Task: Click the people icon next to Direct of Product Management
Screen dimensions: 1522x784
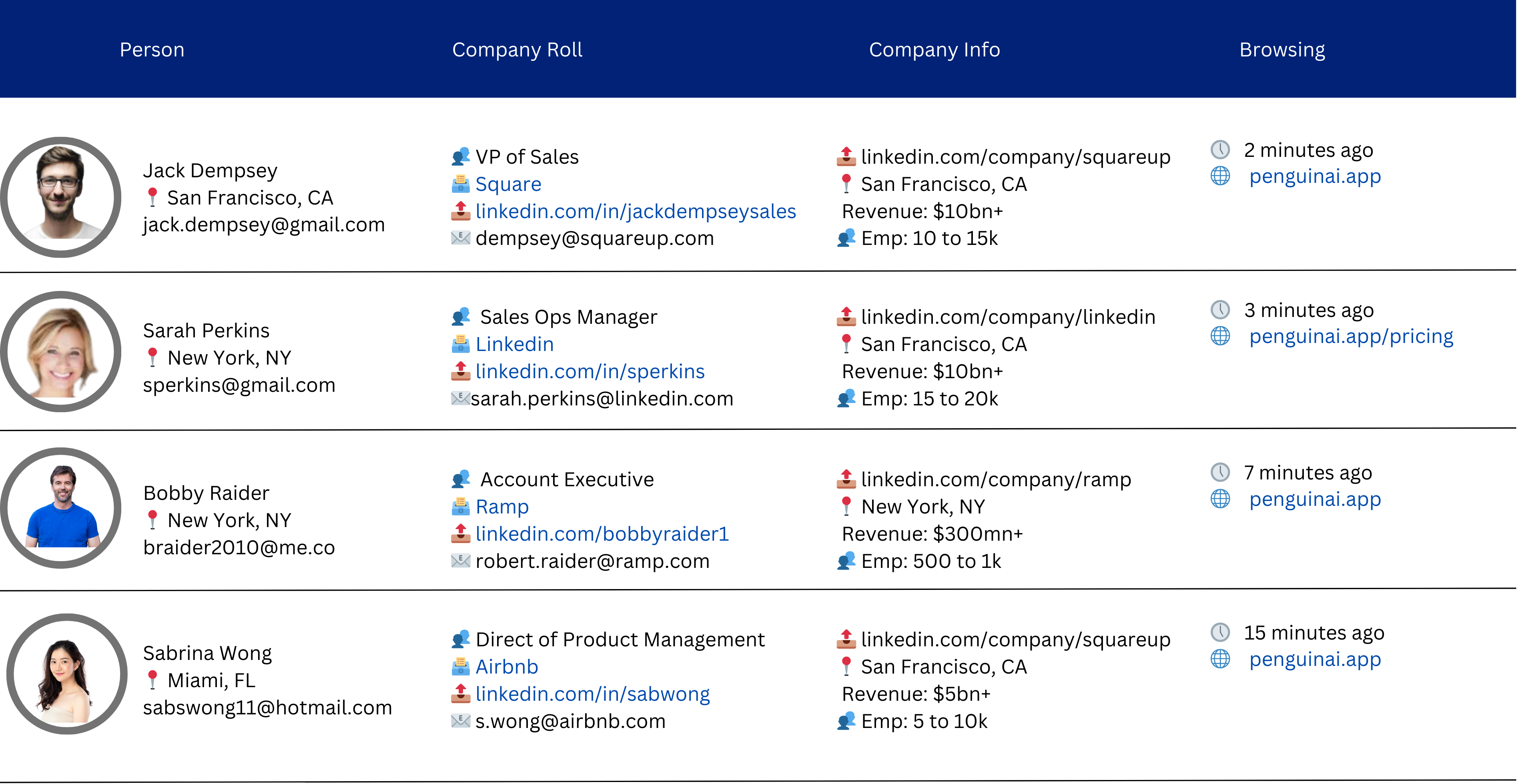Action: (x=461, y=639)
